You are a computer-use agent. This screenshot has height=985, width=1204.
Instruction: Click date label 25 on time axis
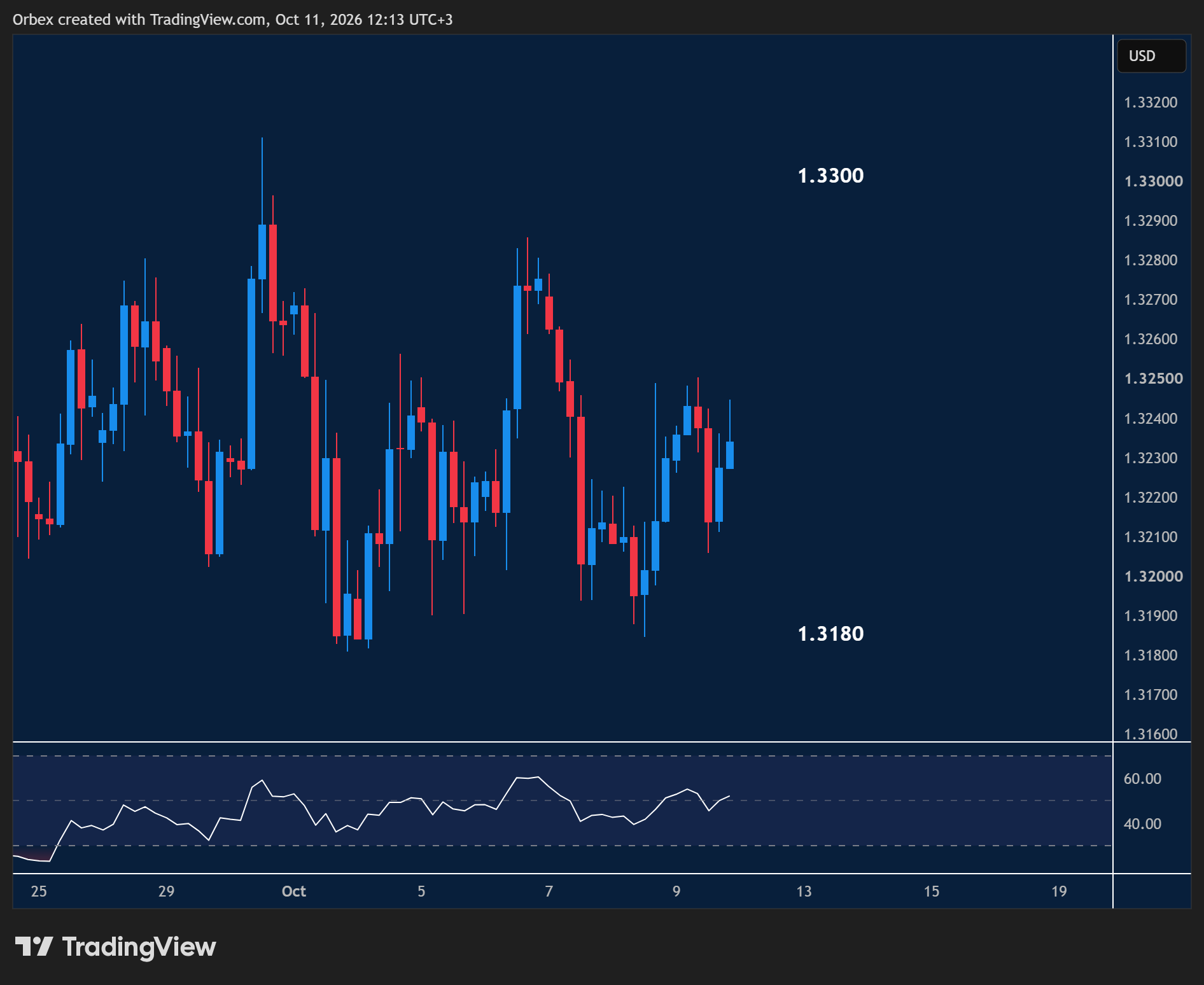(x=39, y=891)
